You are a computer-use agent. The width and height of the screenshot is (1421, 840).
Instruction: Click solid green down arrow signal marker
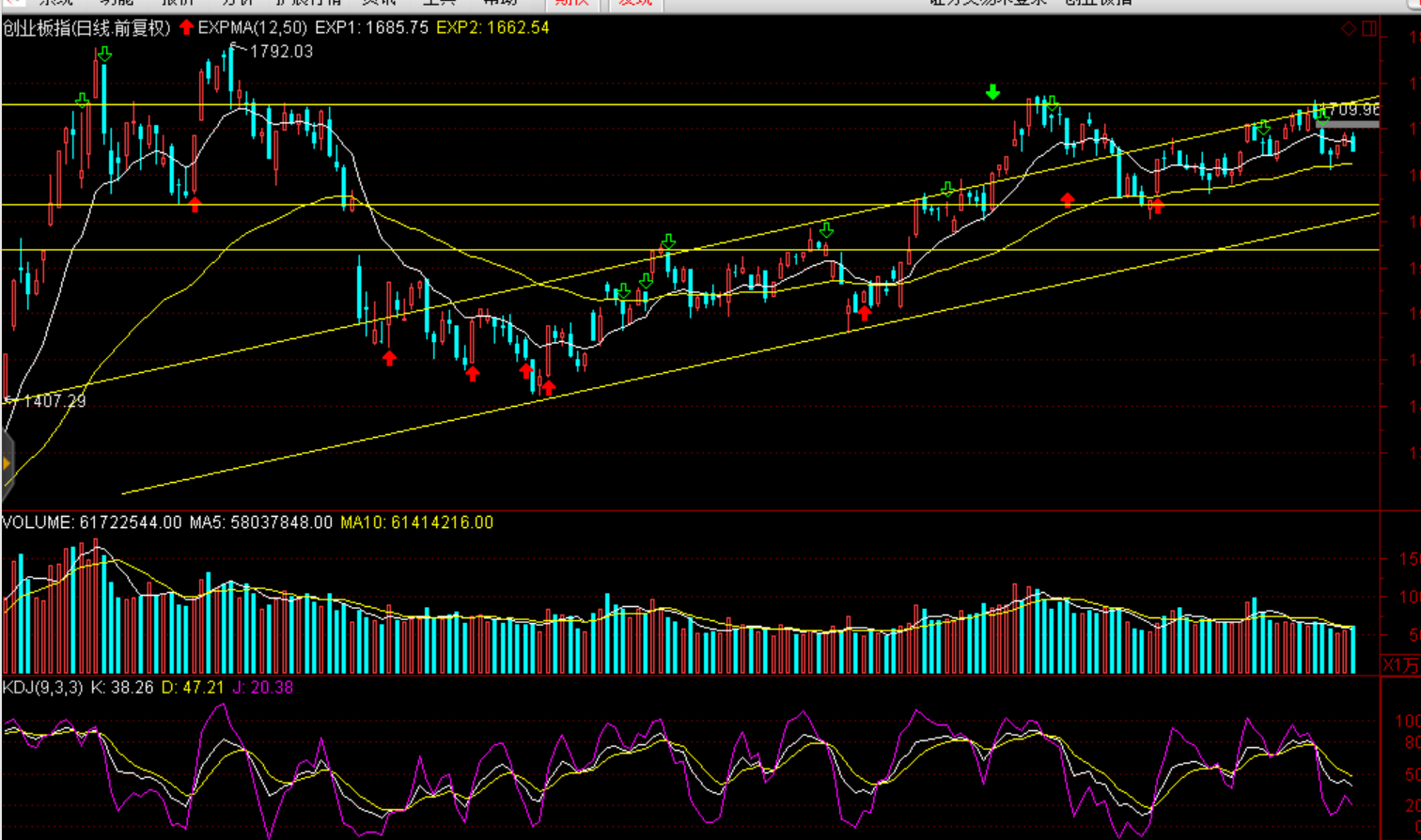coord(992,92)
